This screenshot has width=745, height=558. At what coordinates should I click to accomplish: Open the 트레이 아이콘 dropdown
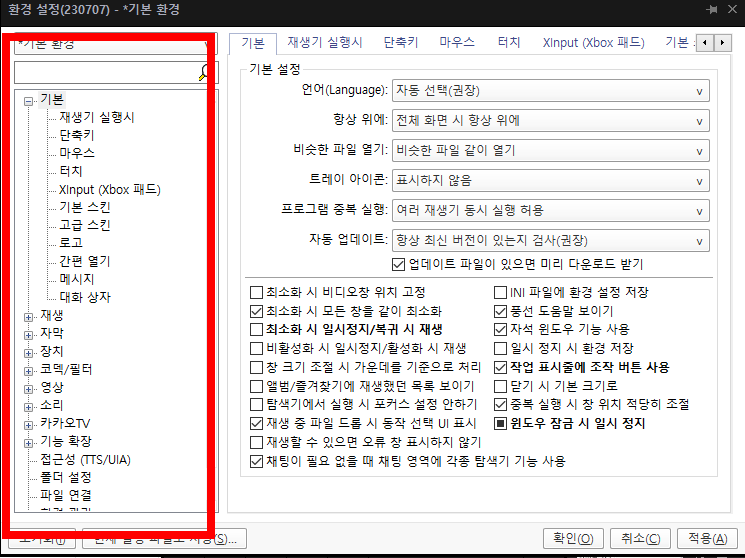pos(551,181)
